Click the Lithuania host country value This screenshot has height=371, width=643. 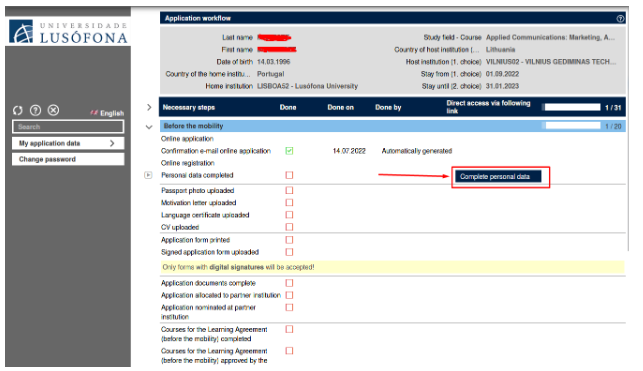pyautogui.click(x=500, y=50)
